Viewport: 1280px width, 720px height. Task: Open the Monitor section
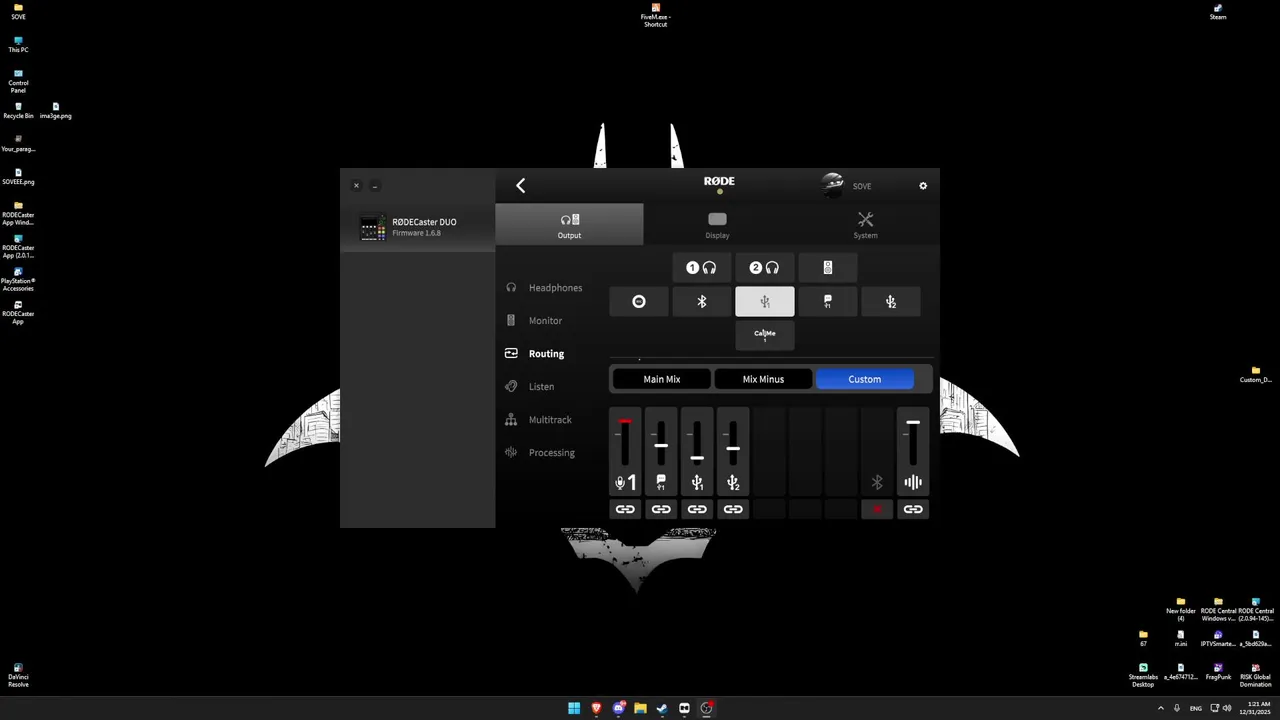tap(534, 321)
